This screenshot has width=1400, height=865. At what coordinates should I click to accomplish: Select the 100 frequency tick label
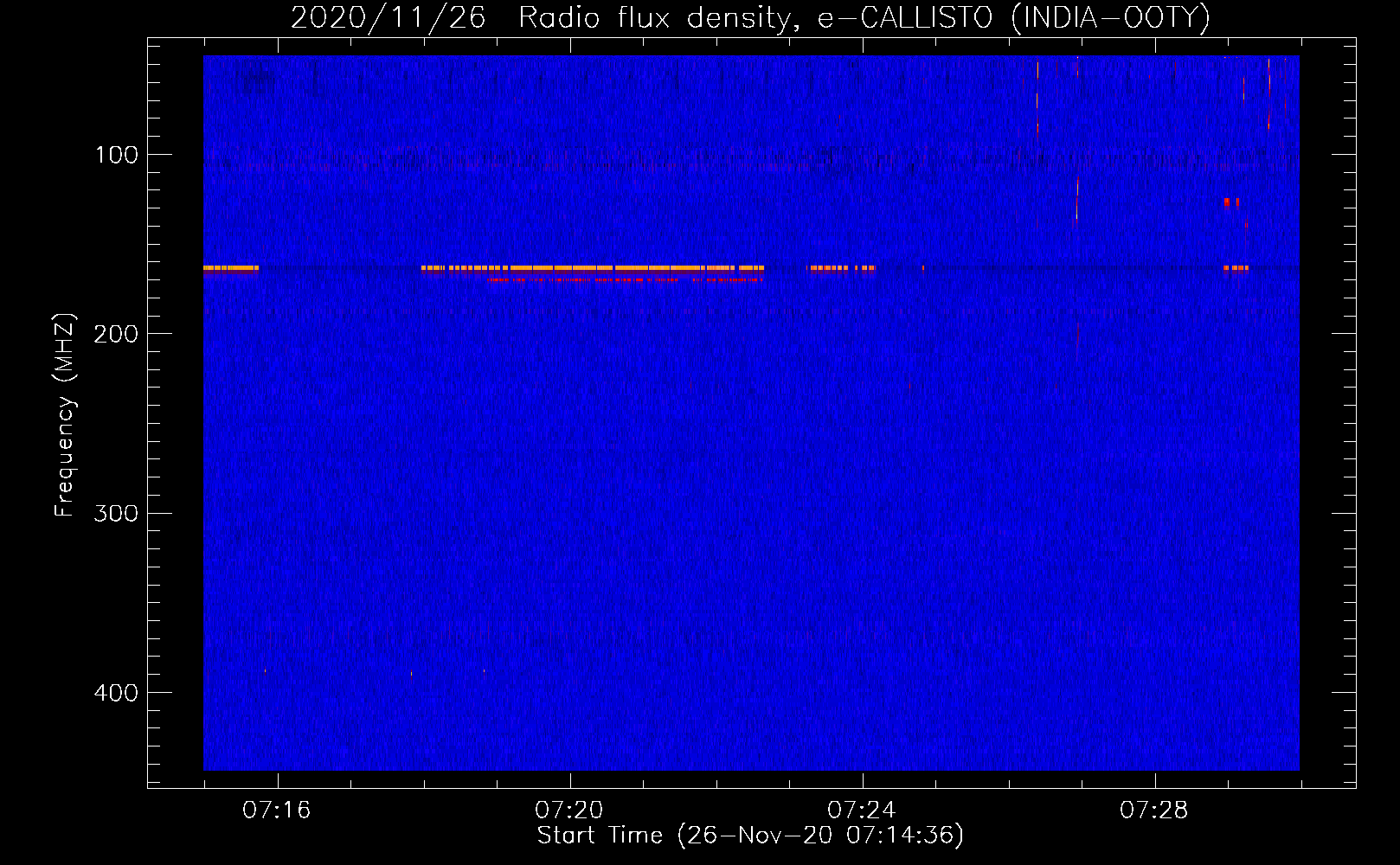117,155
